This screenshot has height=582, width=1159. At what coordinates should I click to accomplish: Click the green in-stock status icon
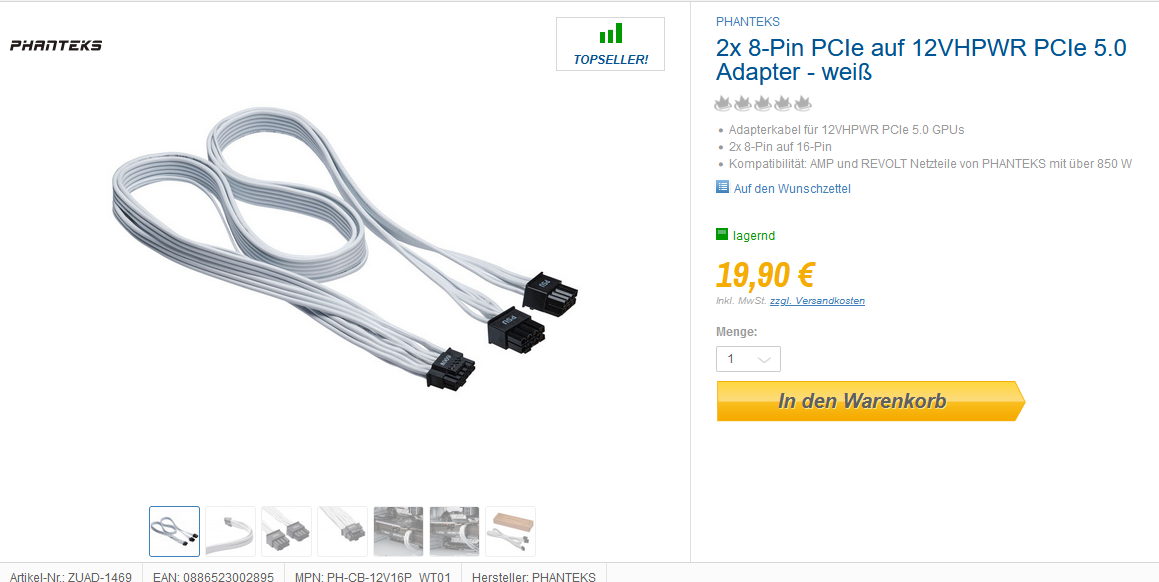(722, 234)
